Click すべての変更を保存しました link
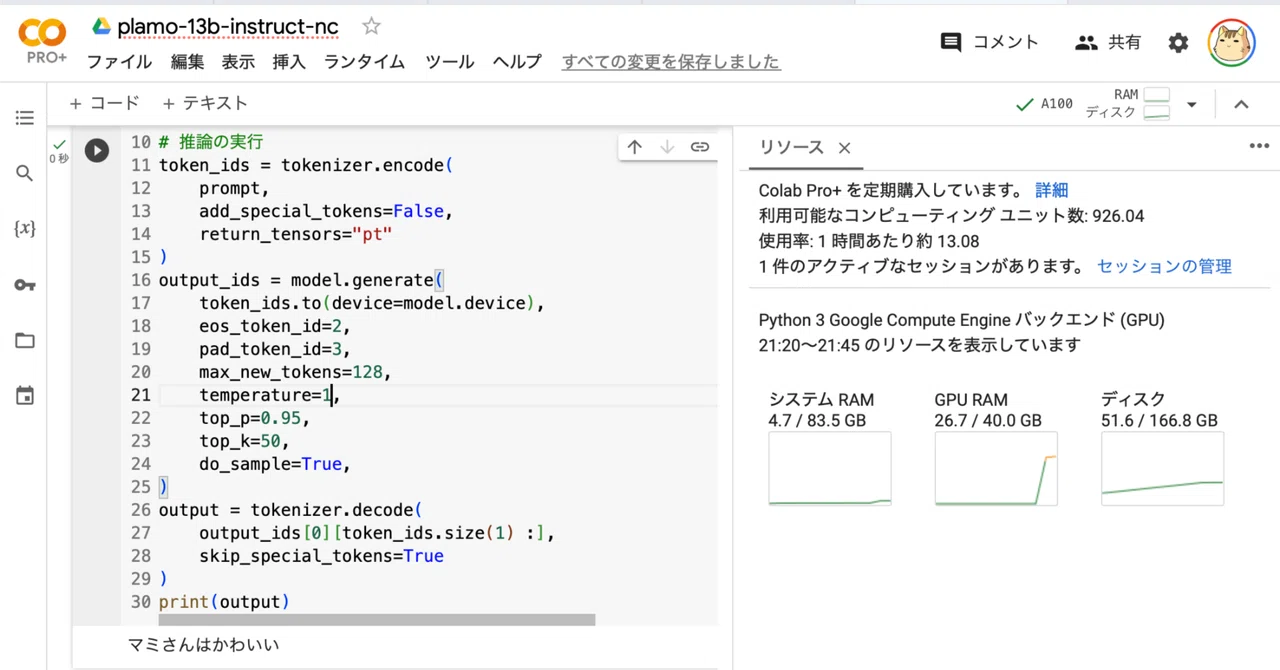The height and width of the screenshot is (670, 1280). coord(671,62)
